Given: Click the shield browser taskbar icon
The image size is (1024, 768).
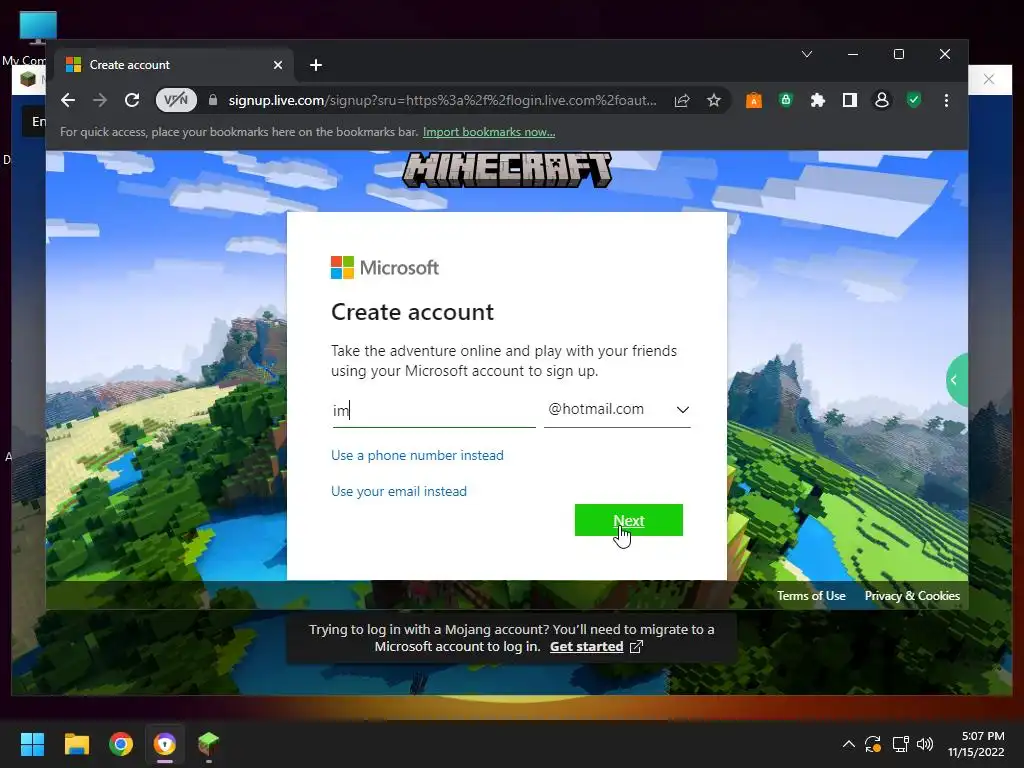Looking at the screenshot, I should click(x=165, y=744).
